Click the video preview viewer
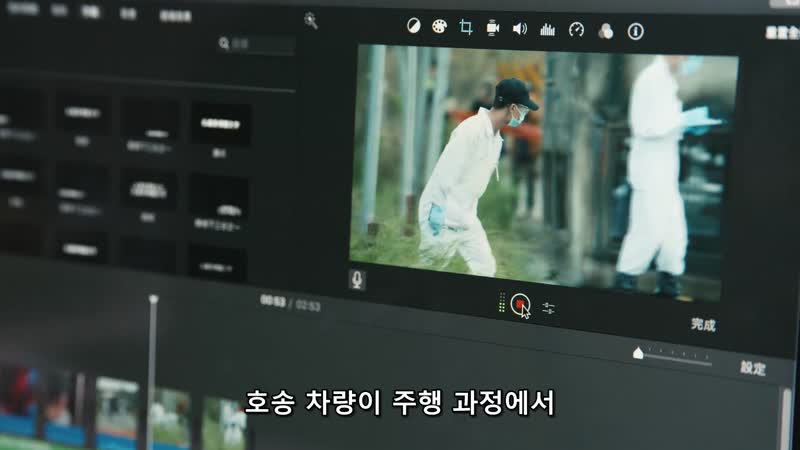Image resolution: width=800 pixels, height=450 pixels. pos(543,170)
